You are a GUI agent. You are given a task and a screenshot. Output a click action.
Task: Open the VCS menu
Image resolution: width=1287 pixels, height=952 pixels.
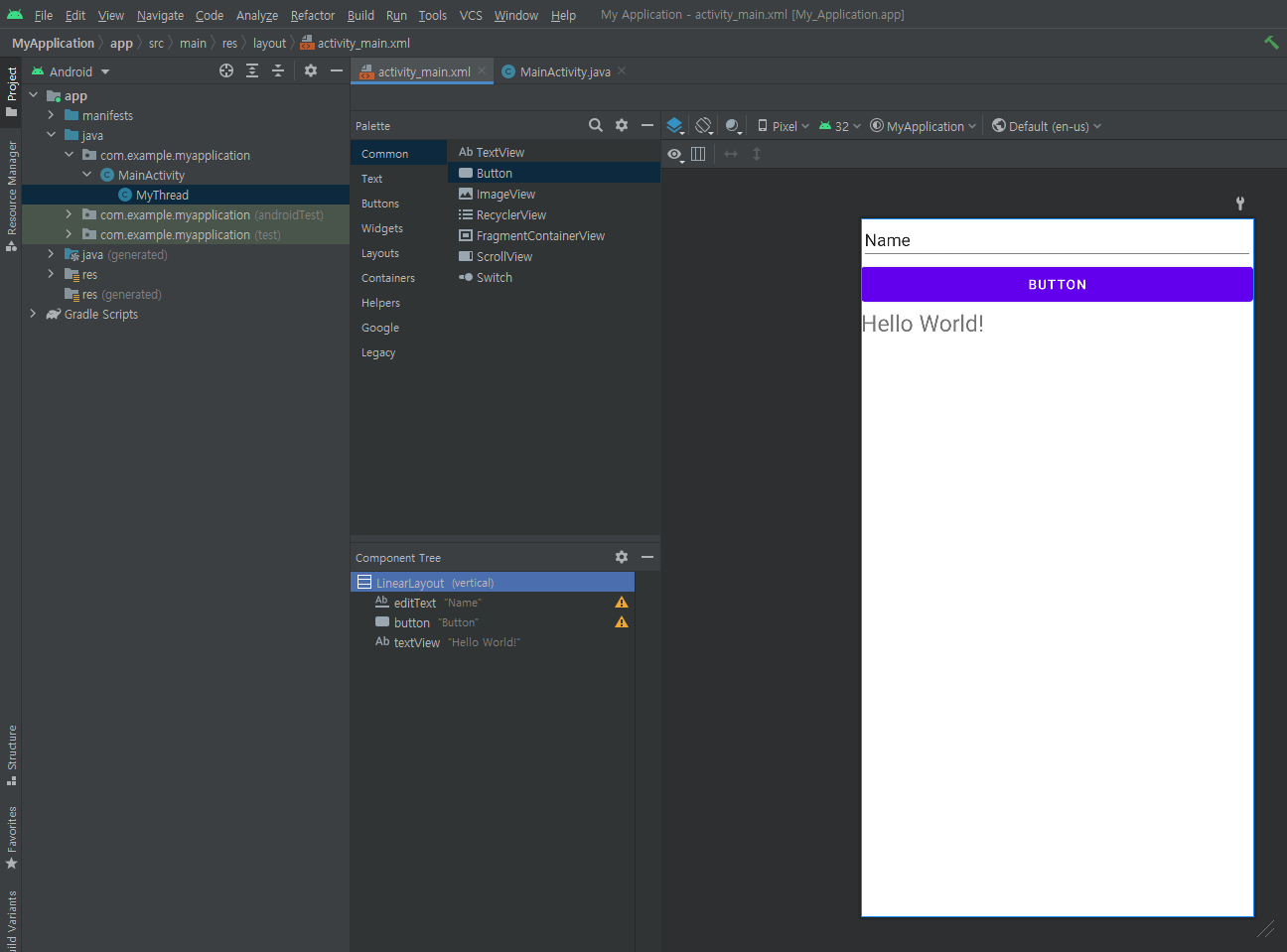pos(471,15)
